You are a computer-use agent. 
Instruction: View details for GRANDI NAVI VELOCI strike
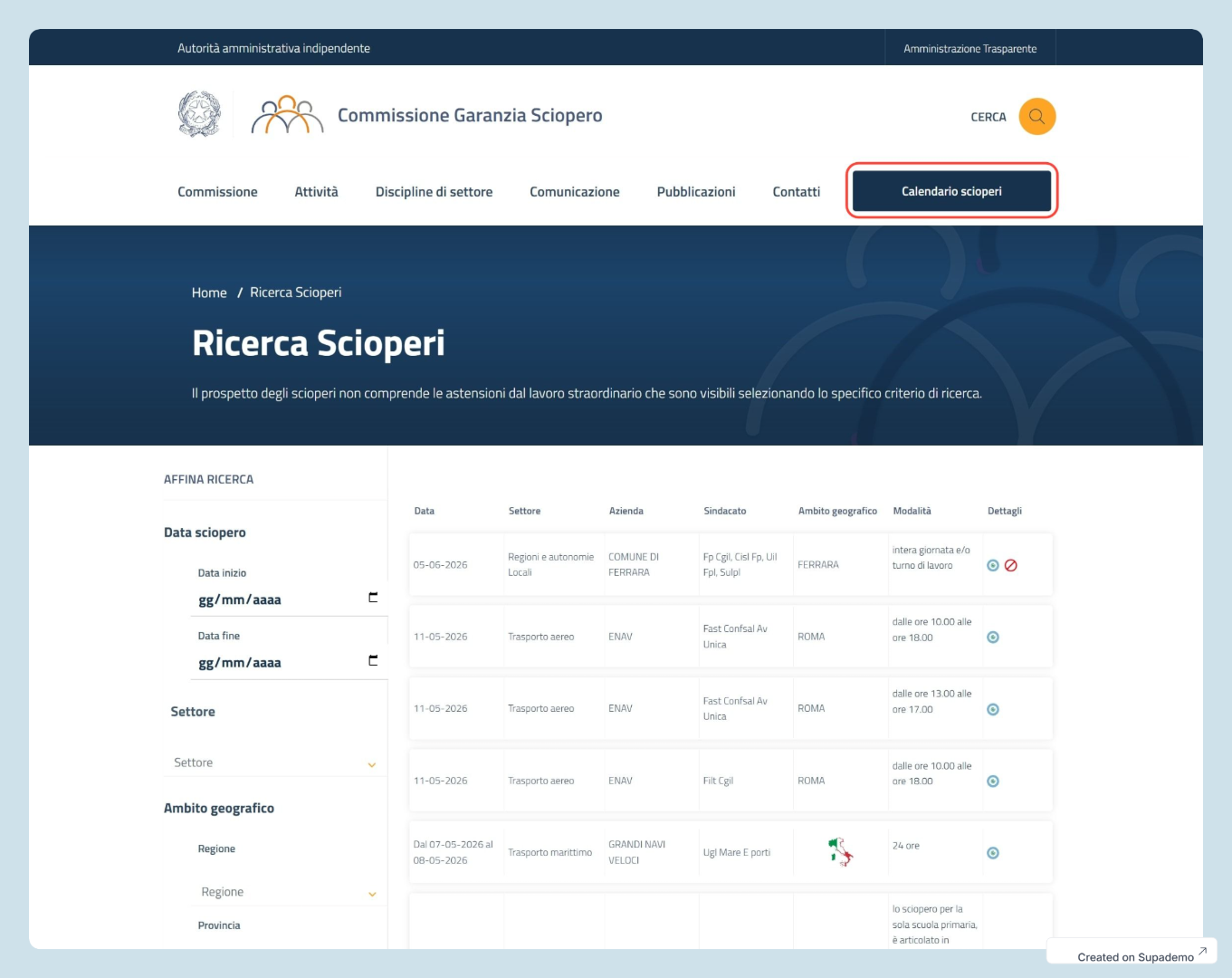(993, 853)
